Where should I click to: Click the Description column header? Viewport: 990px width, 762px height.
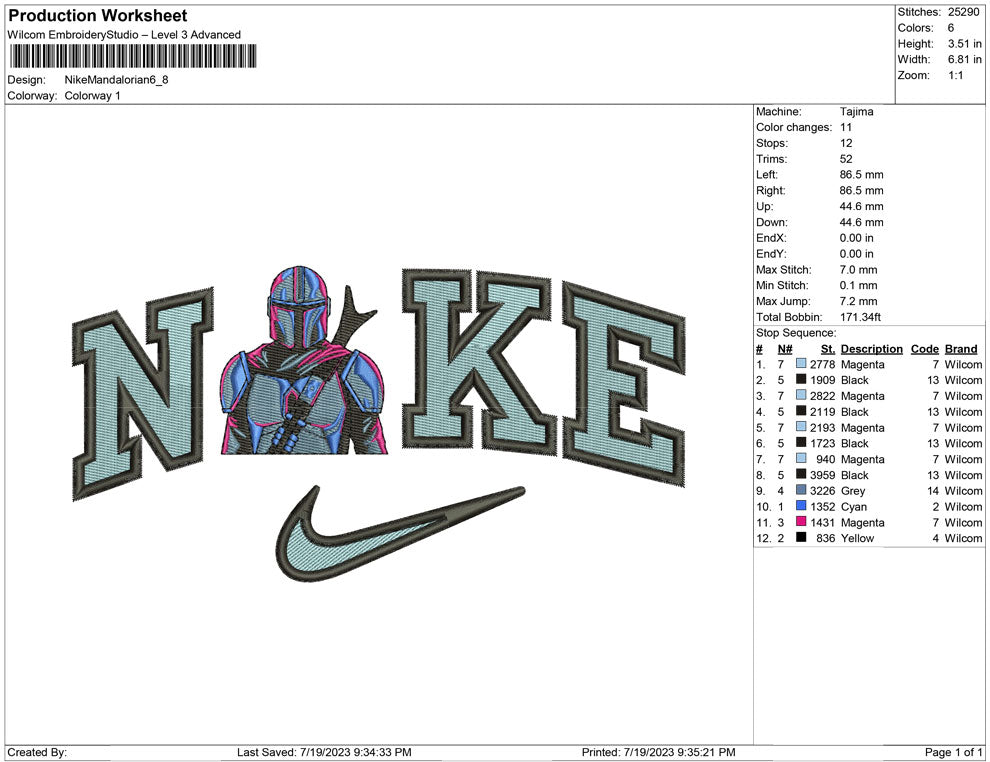coord(871,349)
